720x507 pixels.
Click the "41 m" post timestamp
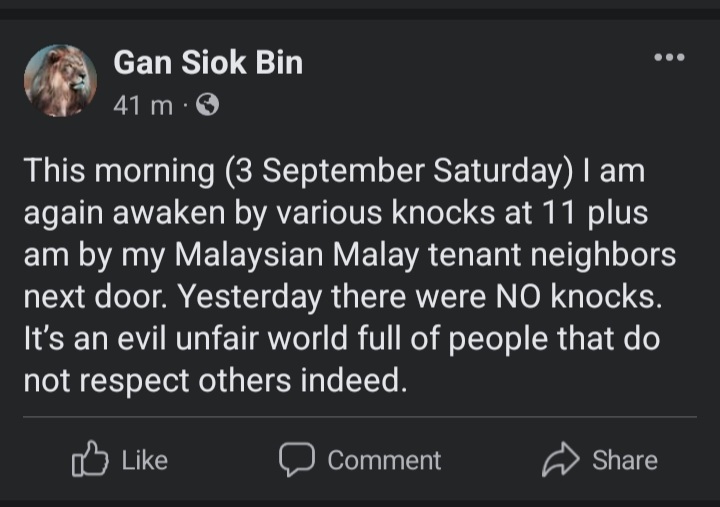(x=143, y=105)
